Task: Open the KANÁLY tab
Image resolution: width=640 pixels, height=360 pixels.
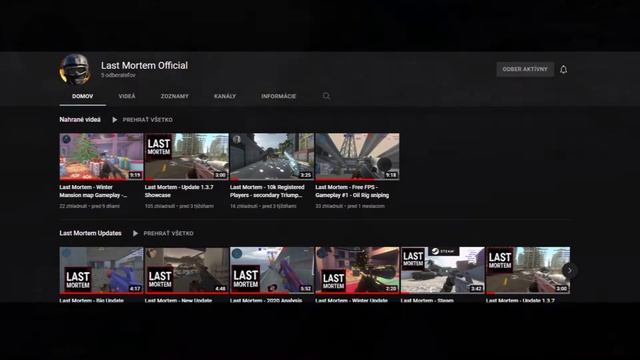Action: coord(225,96)
